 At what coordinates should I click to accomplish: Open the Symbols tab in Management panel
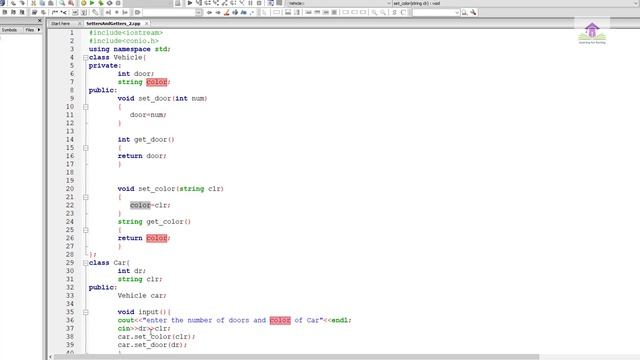point(9,30)
